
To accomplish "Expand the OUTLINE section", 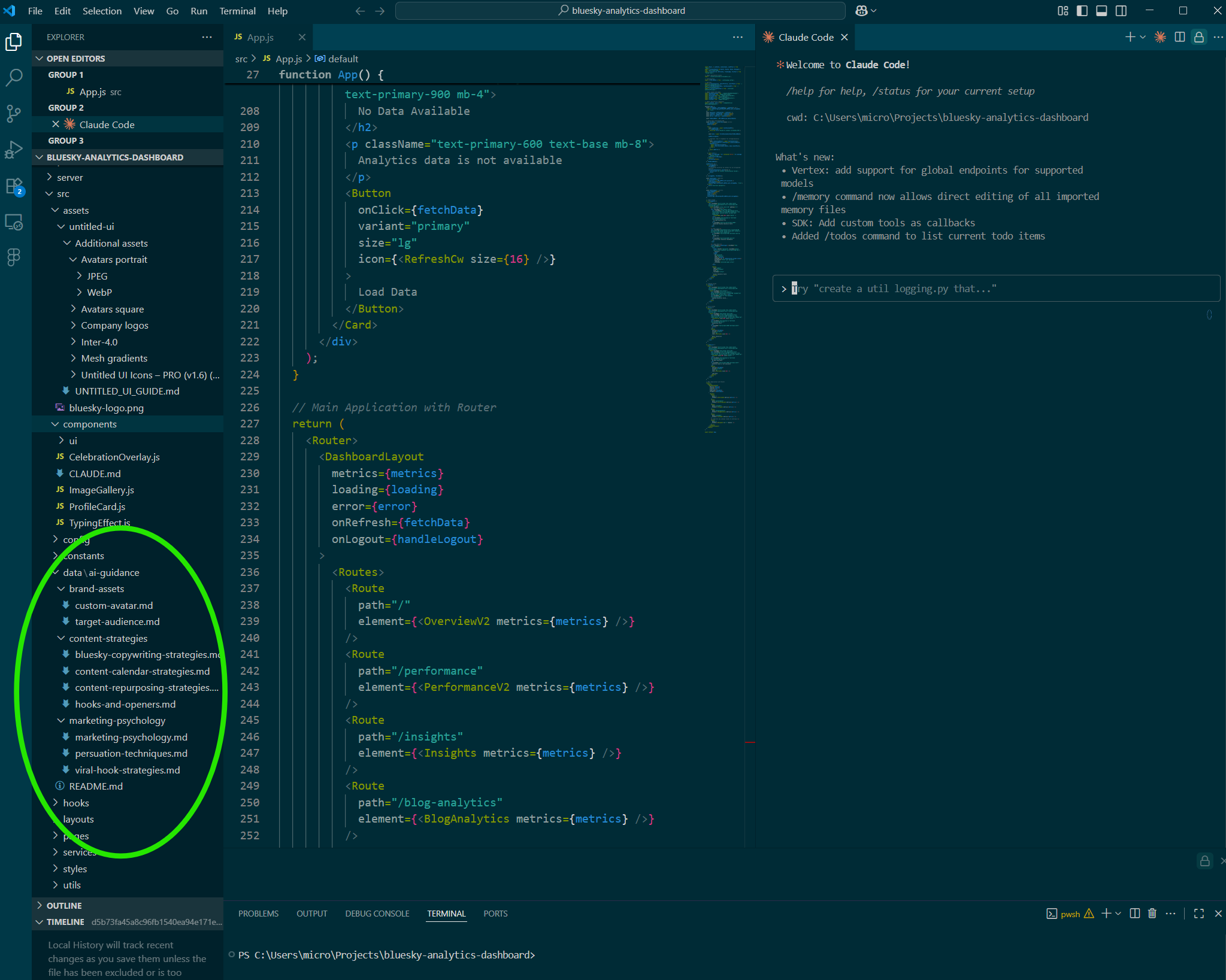I will (63, 906).
